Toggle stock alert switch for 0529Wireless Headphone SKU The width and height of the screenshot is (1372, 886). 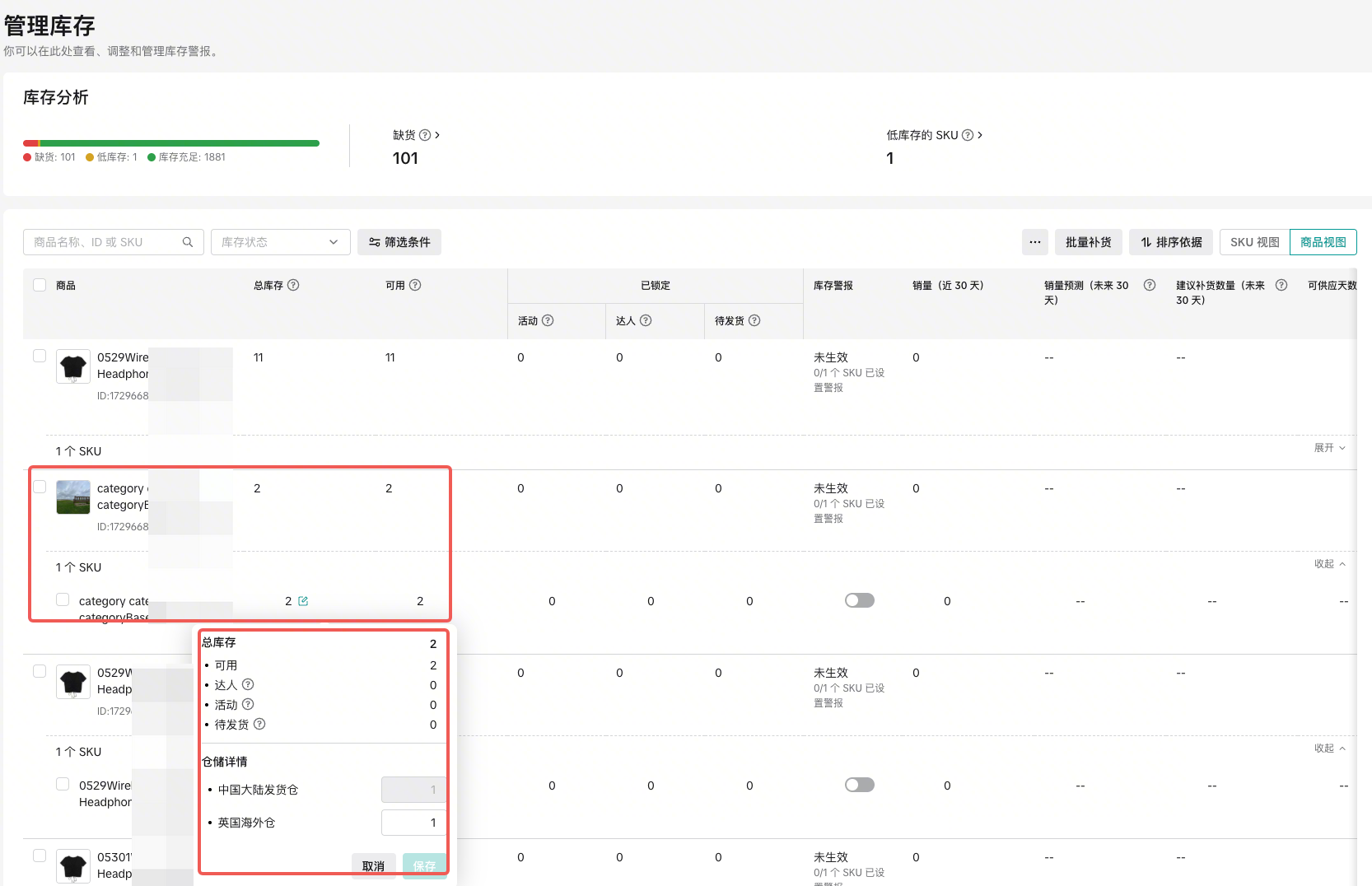coord(859,785)
